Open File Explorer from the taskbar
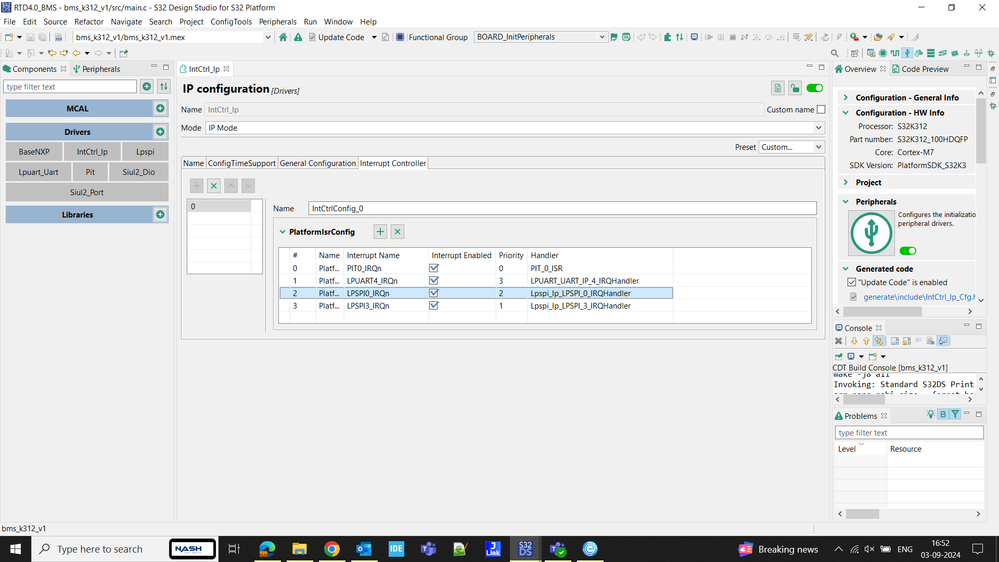Image resolution: width=999 pixels, height=562 pixels. pos(299,549)
